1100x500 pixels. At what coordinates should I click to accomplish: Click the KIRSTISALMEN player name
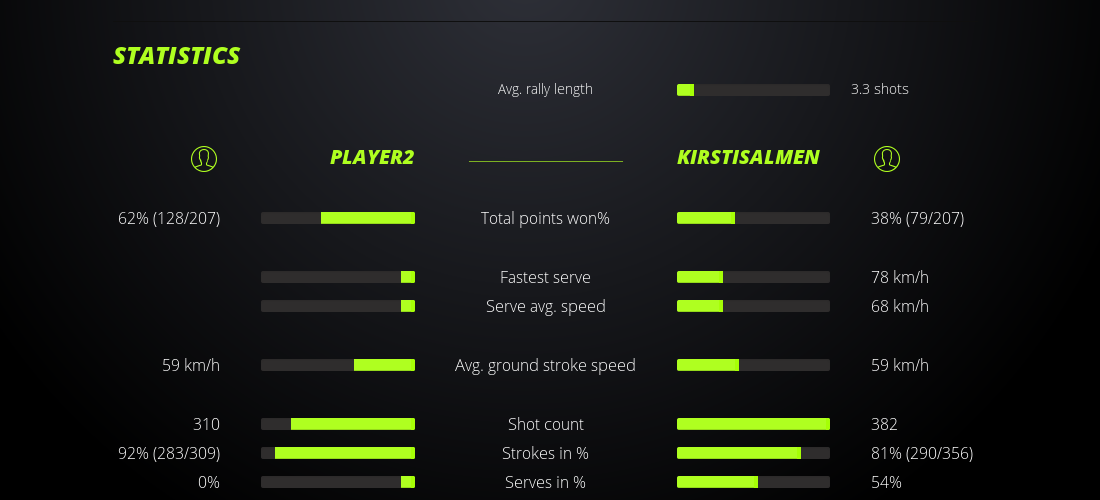point(748,157)
